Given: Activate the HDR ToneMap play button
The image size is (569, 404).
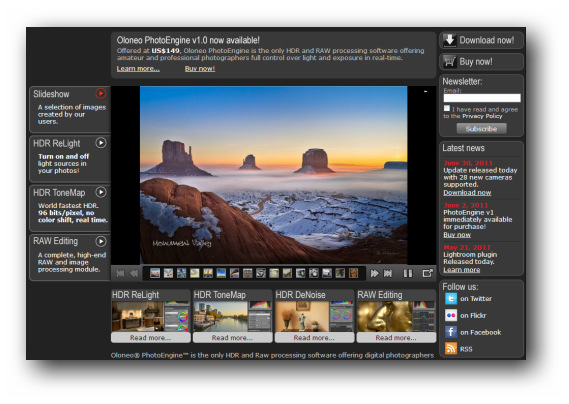Looking at the screenshot, I should click(x=101, y=192).
